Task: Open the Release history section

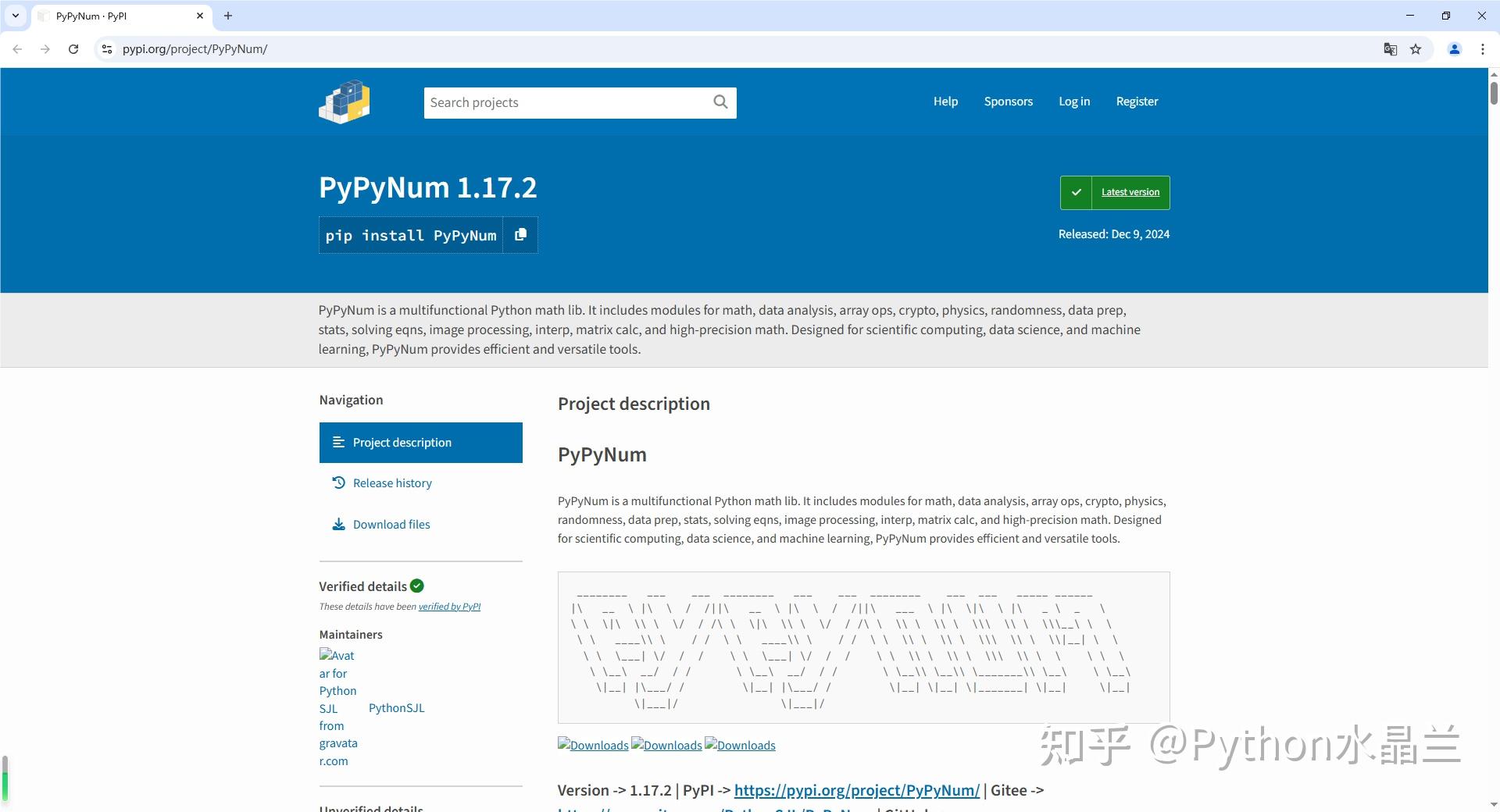Action: (392, 483)
